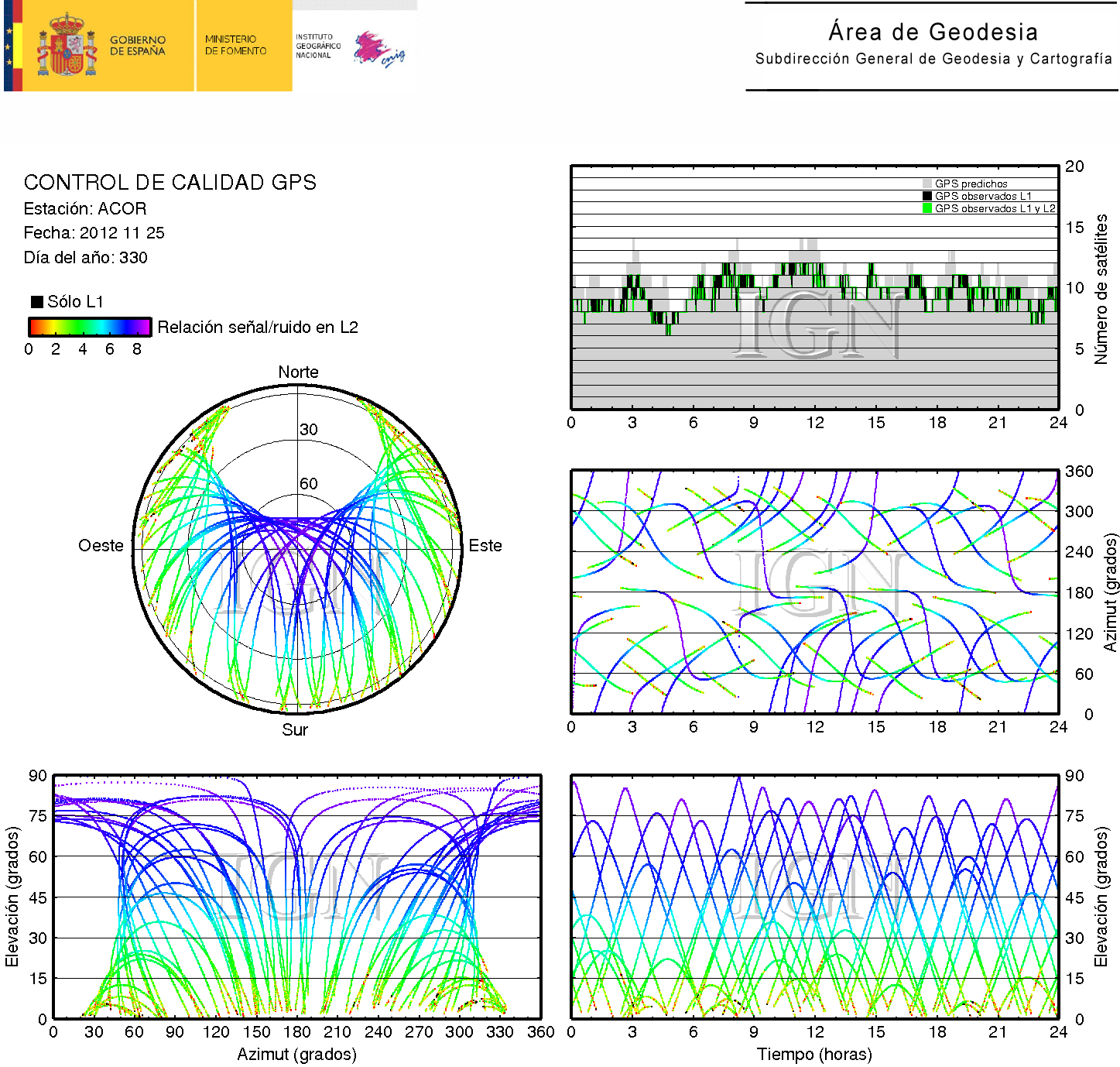Click the Tiempo (horas) x-axis title
This screenshot has width=1120, height=1067.
(x=814, y=1055)
